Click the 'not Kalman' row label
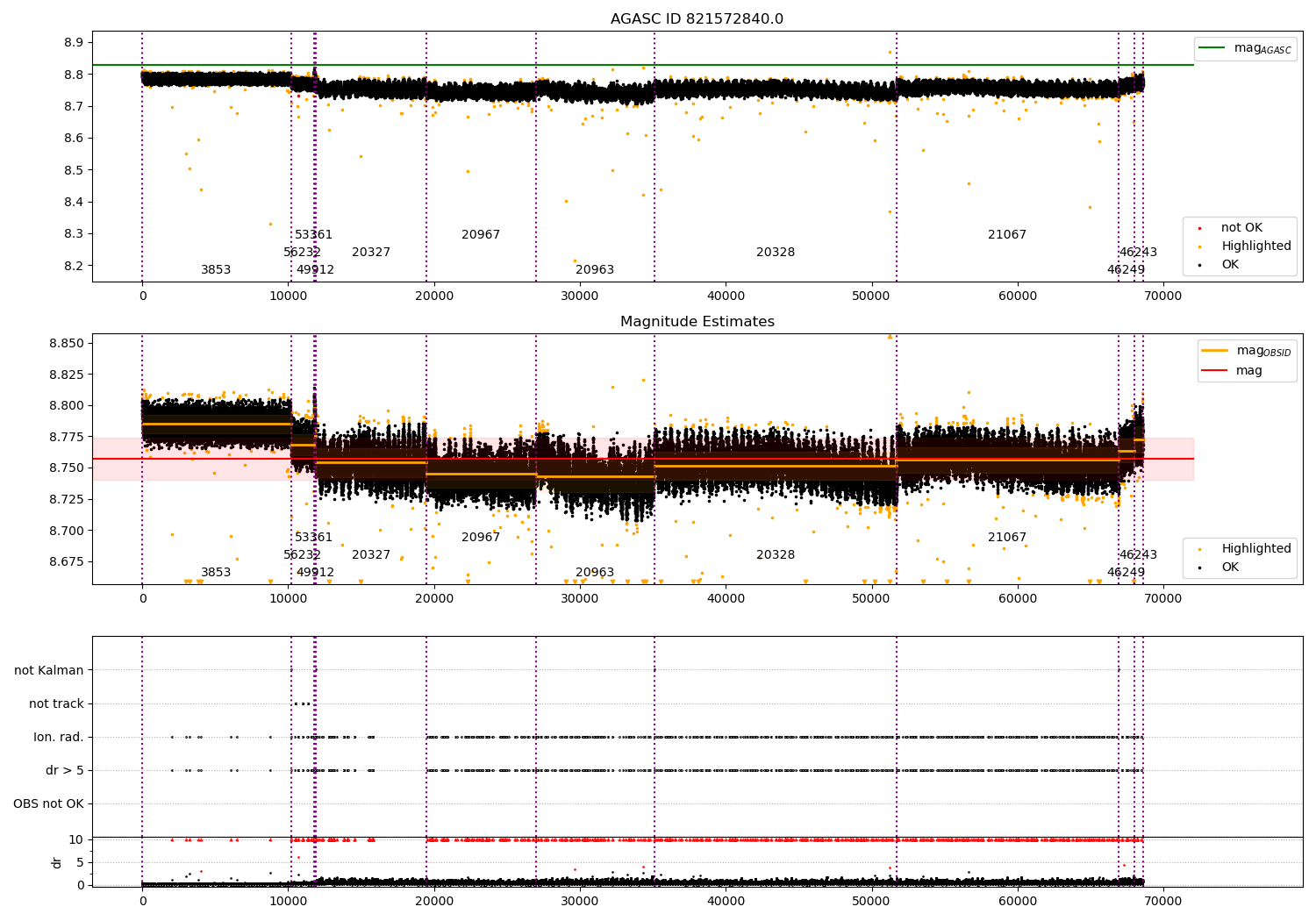This screenshot has width=1316, height=921. click(49, 670)
